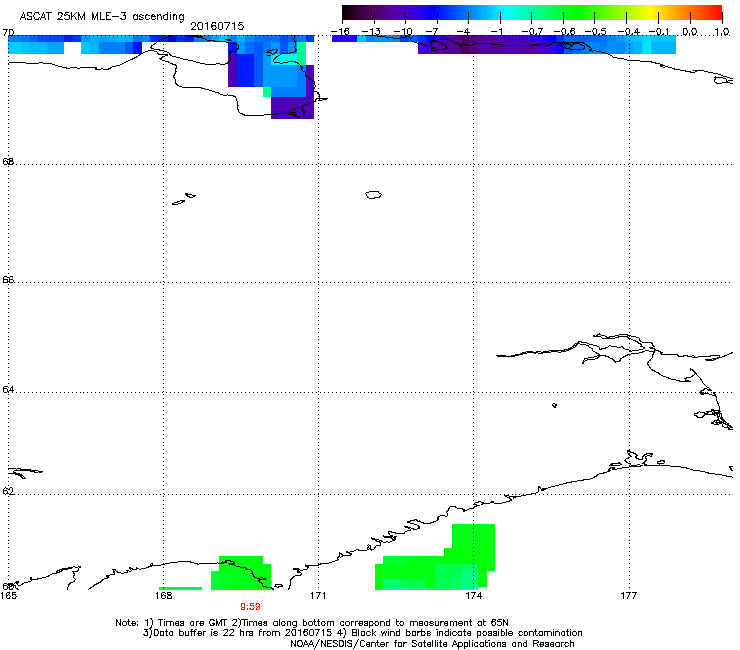The width and height of the screenshot is (740, 650).
Task: Click the purple data strip near 174 at top
Action: click(491, 48)
